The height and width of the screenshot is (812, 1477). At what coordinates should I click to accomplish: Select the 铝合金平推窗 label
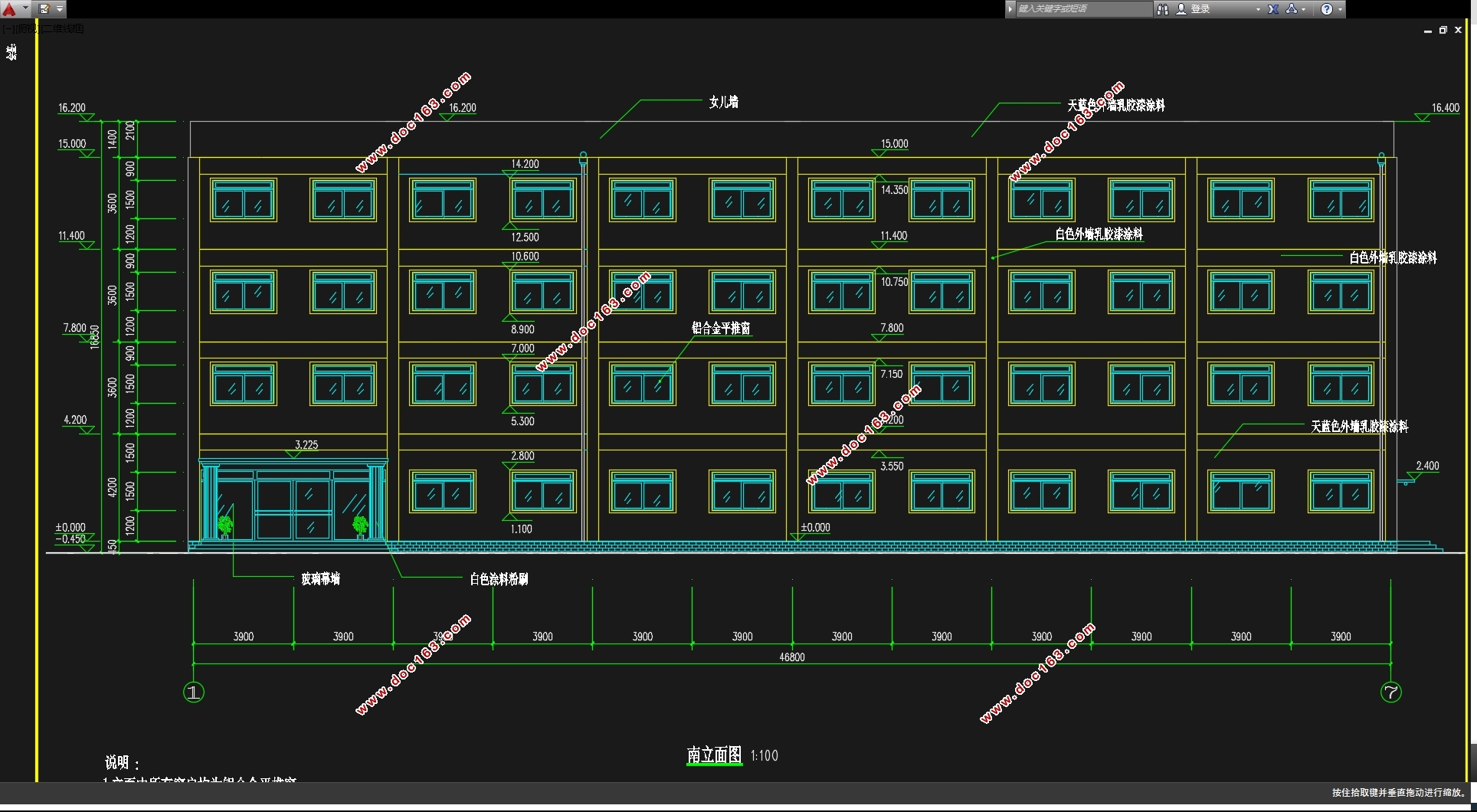tap(721, 328)
